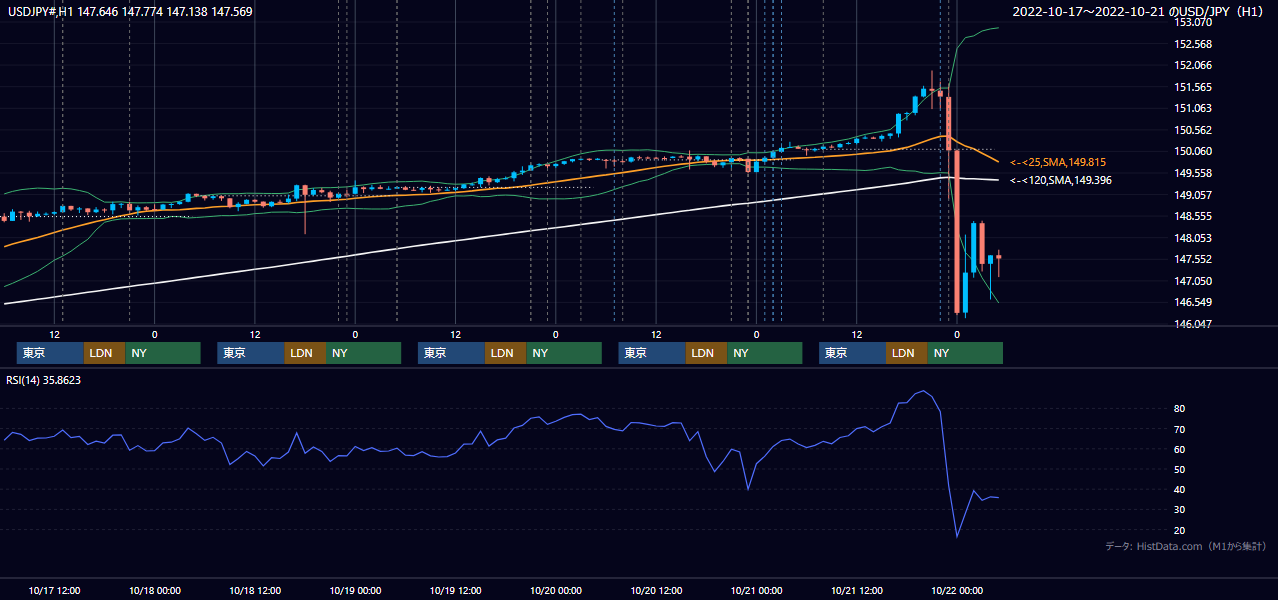Click the RSI 30 level label
The image size is (1278, 600).
pos(1180,510)
